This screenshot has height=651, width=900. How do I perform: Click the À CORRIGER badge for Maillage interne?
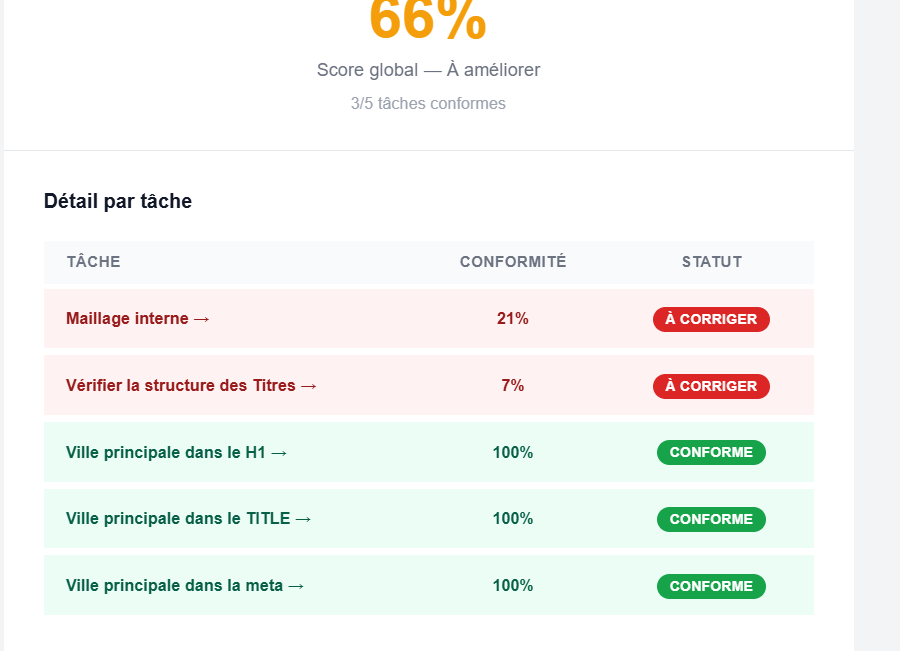[x=711, y=319]
